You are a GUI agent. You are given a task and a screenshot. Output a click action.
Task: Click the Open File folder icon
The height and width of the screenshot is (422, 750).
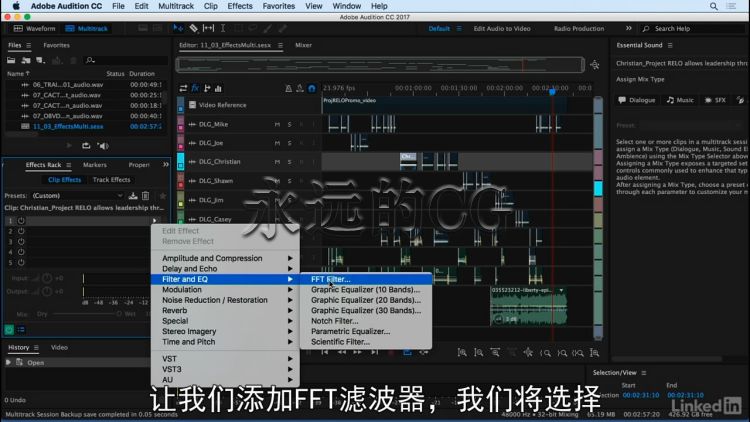11,60
